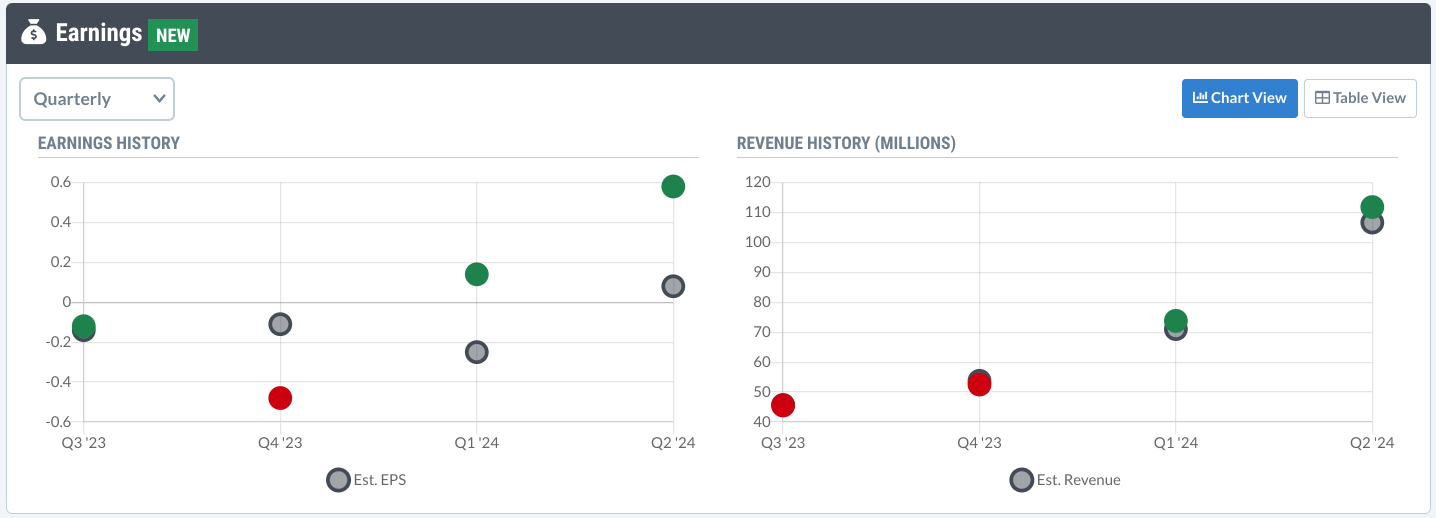Click the green Q1 '24 actual EPS point
The image size is (1436, 518).
[477, 274]
